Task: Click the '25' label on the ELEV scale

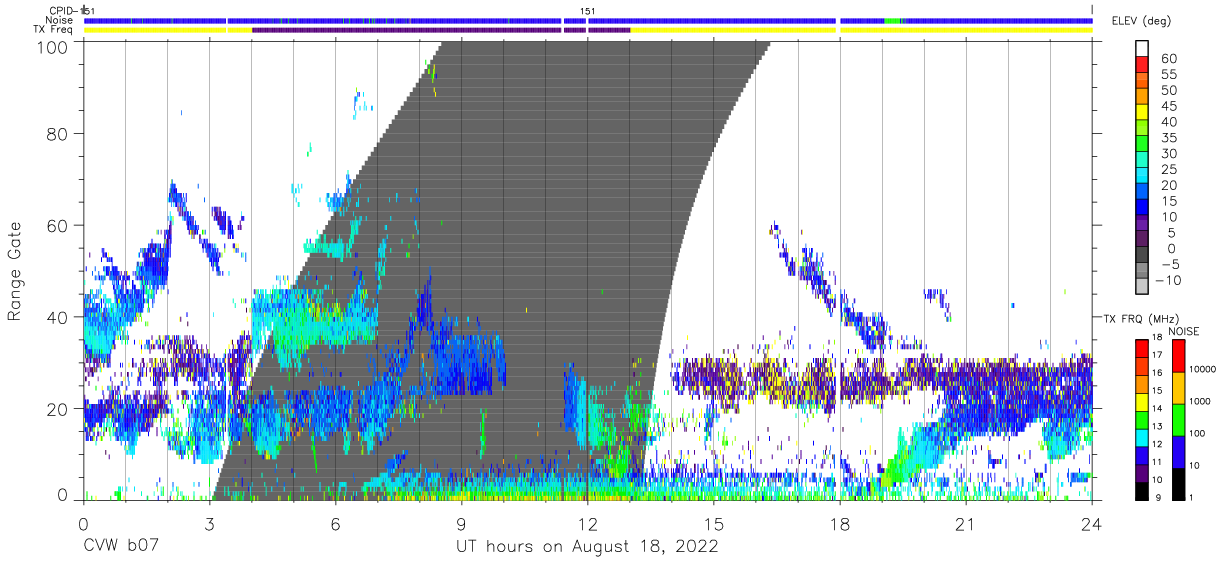Action: click(1168, 170)
